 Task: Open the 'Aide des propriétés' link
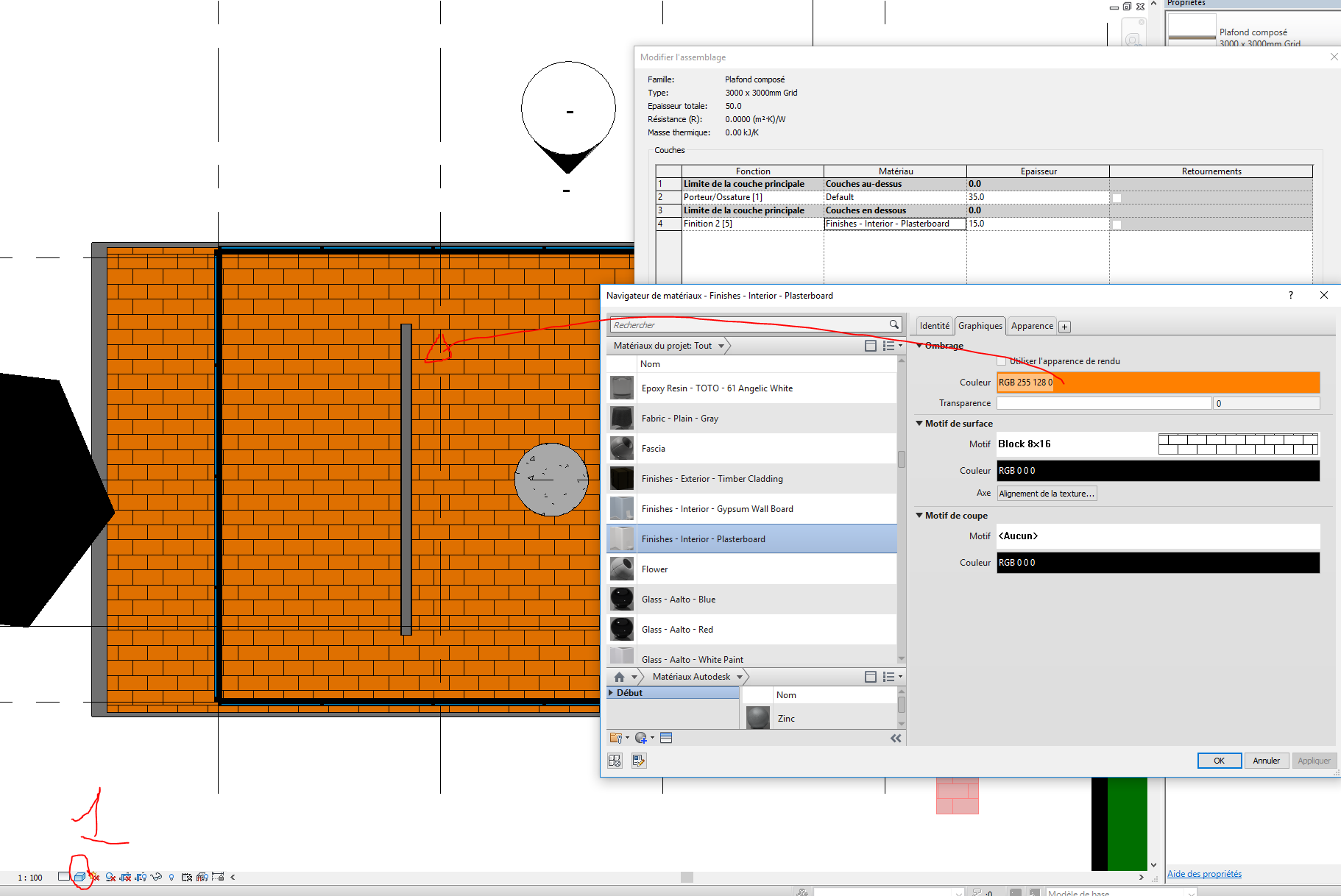tap(1204, 874)
